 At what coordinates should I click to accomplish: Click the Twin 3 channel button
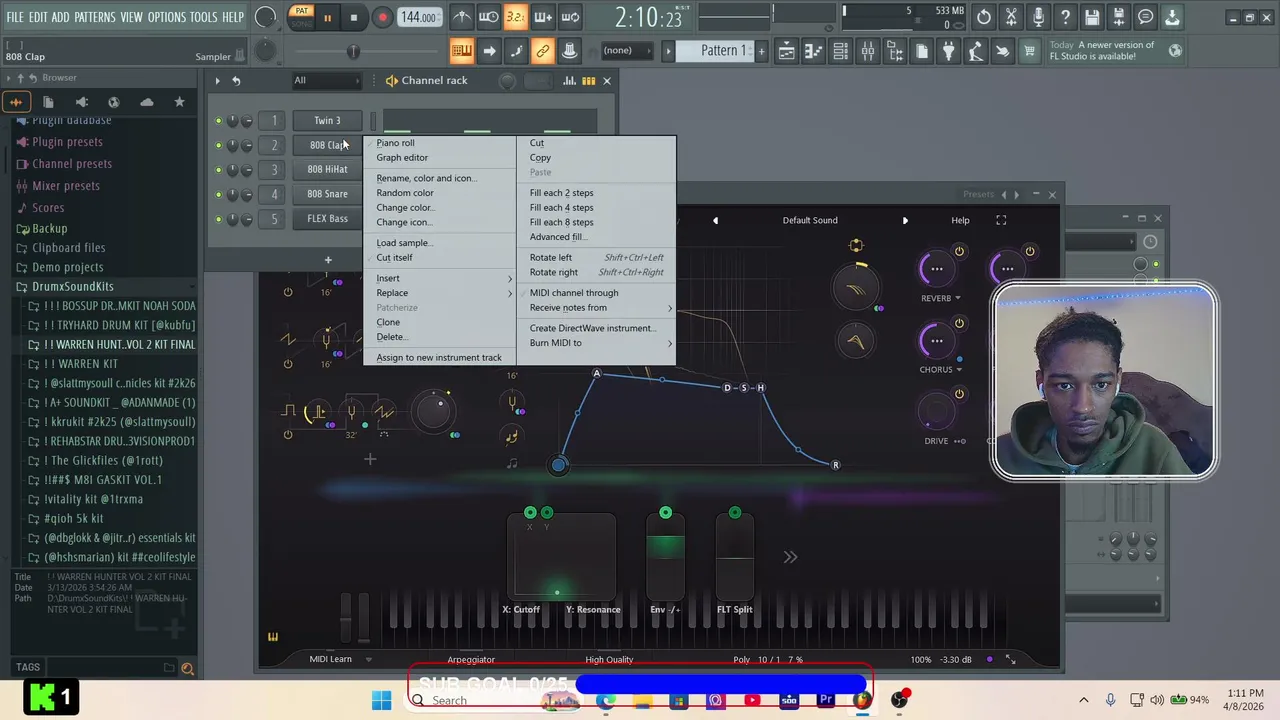[x=327, y=121]
